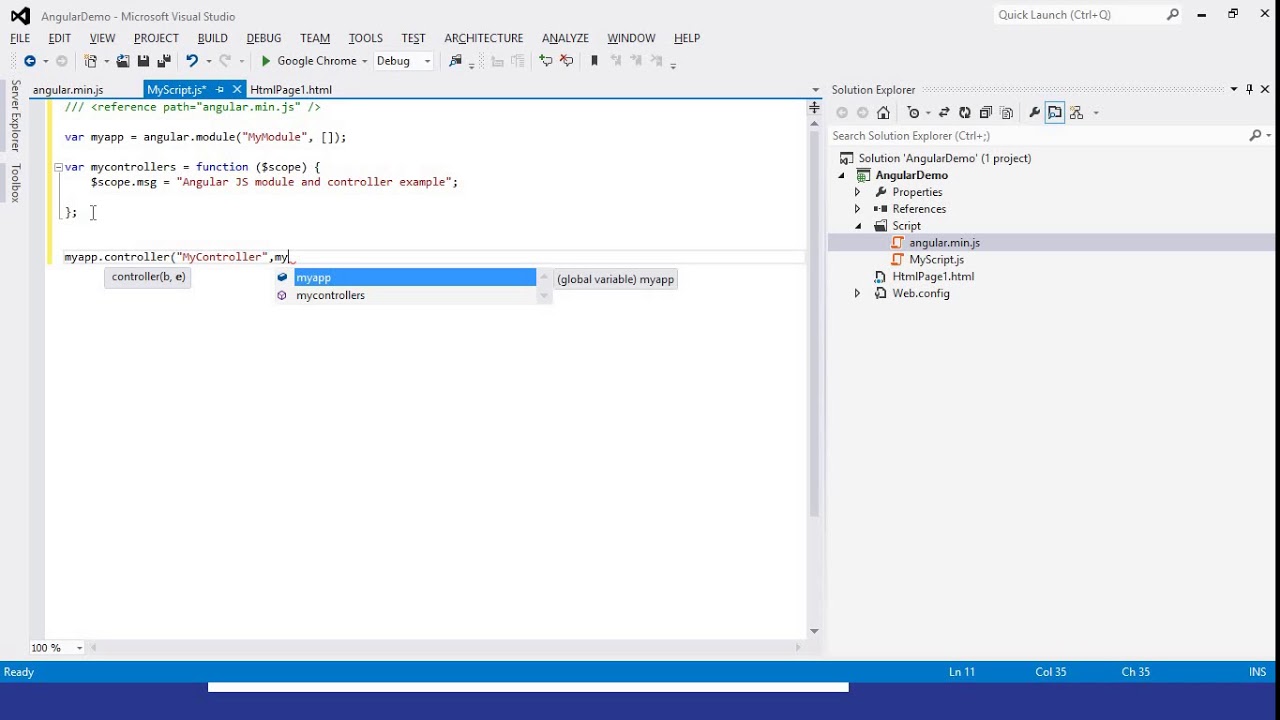Click the editor horizontal scrollbar track
This screenshot has height=720, width=1280.
click(x=448, y=648)
